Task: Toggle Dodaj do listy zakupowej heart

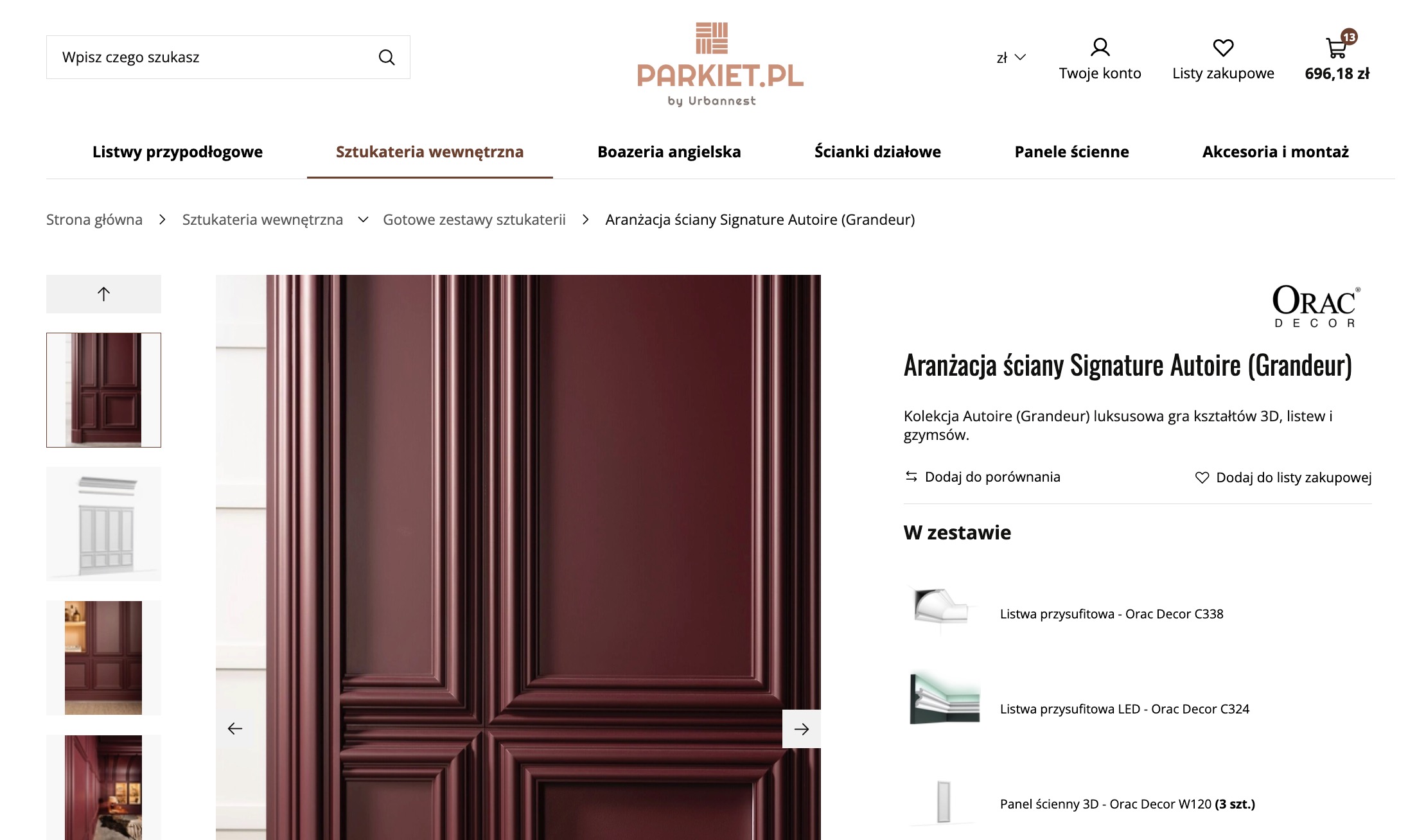Action: (x=1283, y=477)
